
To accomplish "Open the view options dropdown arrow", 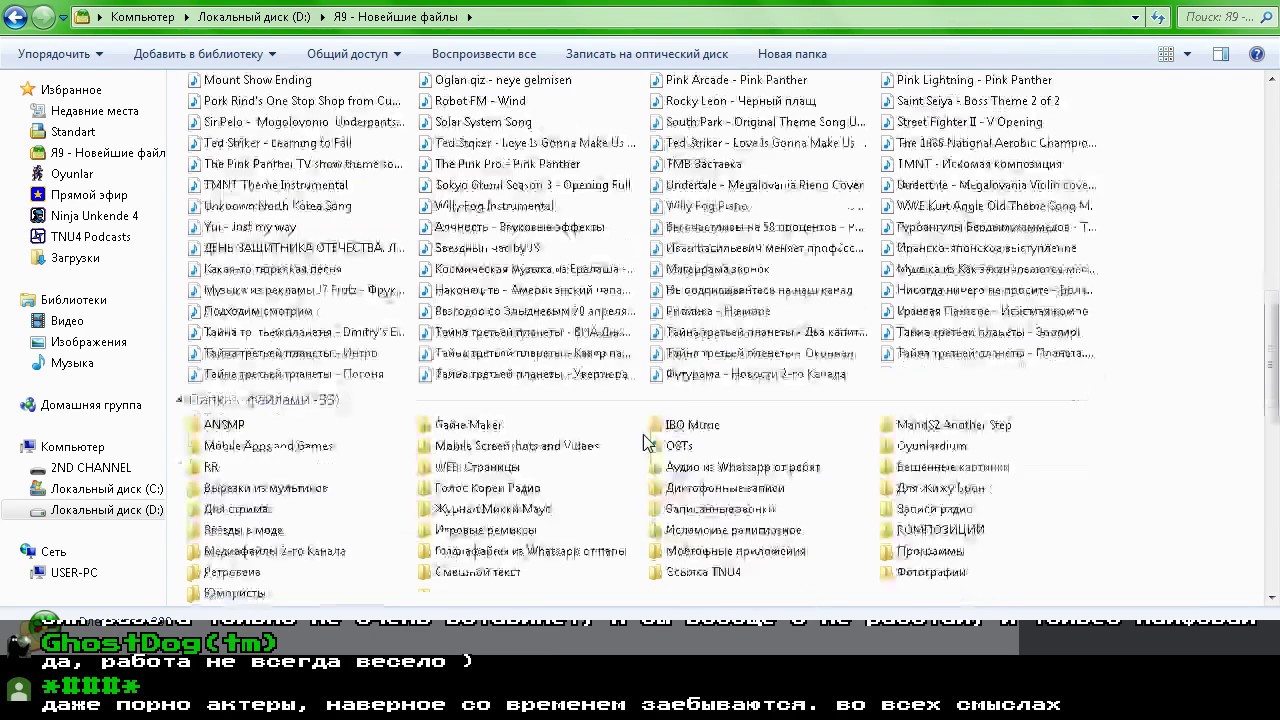I will [x=1187, y=54].
